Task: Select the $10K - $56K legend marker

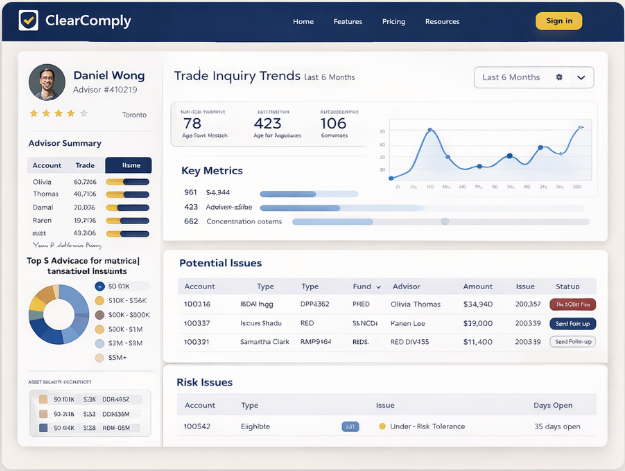Action: [x=99, y=300]
